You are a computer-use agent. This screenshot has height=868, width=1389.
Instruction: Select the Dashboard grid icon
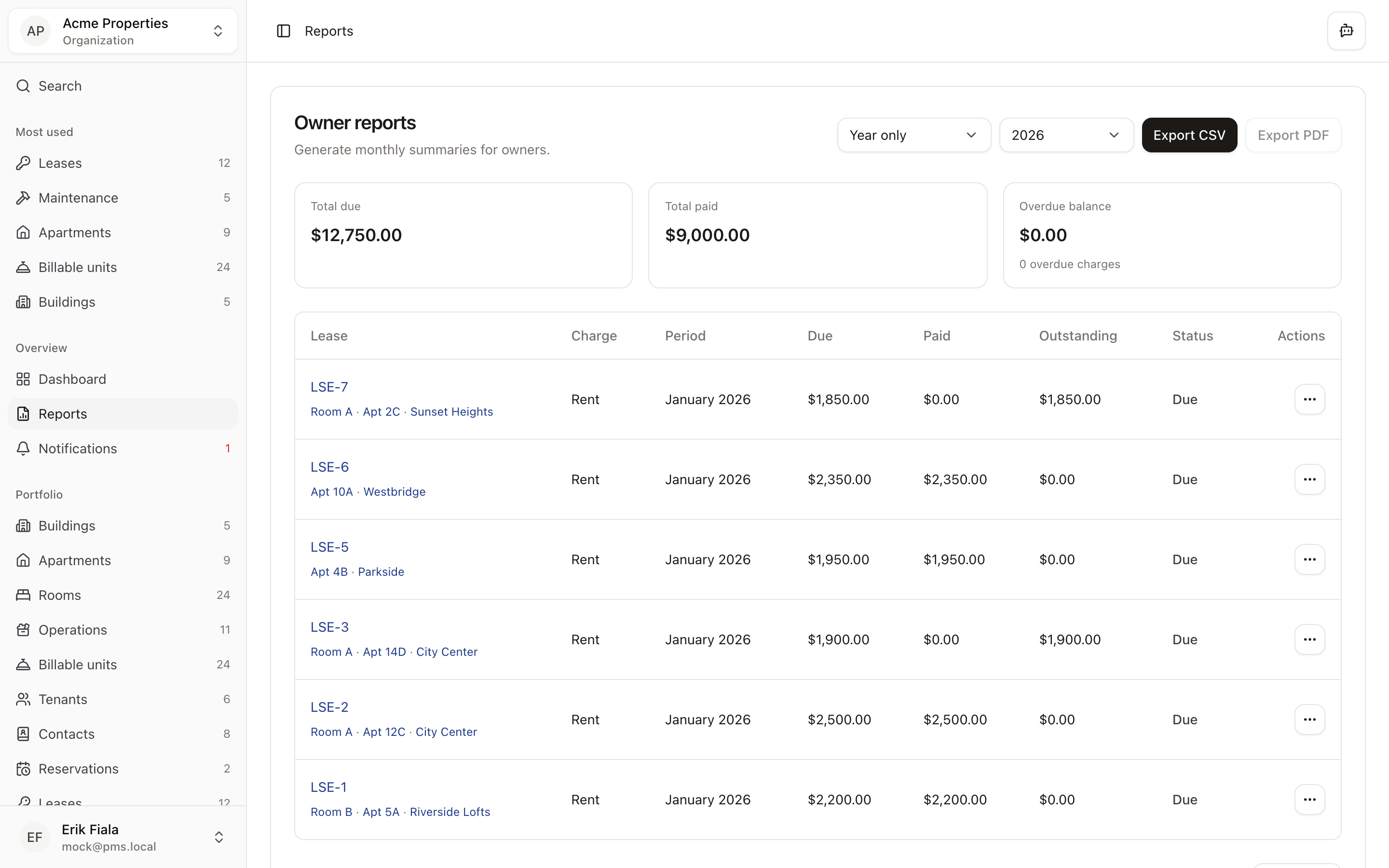point(23,379)
